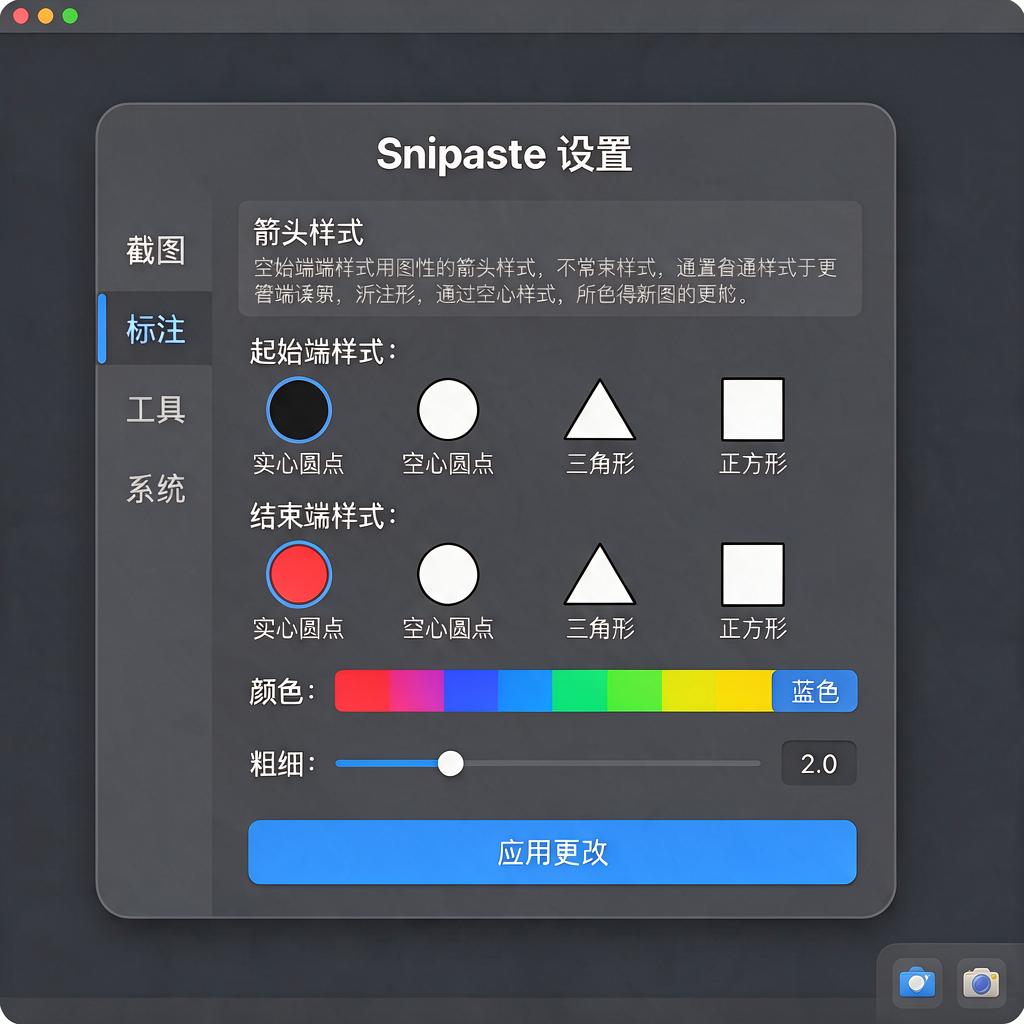Open the 工具 sidebar tab
This screenshot has width=1024, height=1024.
pyautogui.click(x=155, y=409)
